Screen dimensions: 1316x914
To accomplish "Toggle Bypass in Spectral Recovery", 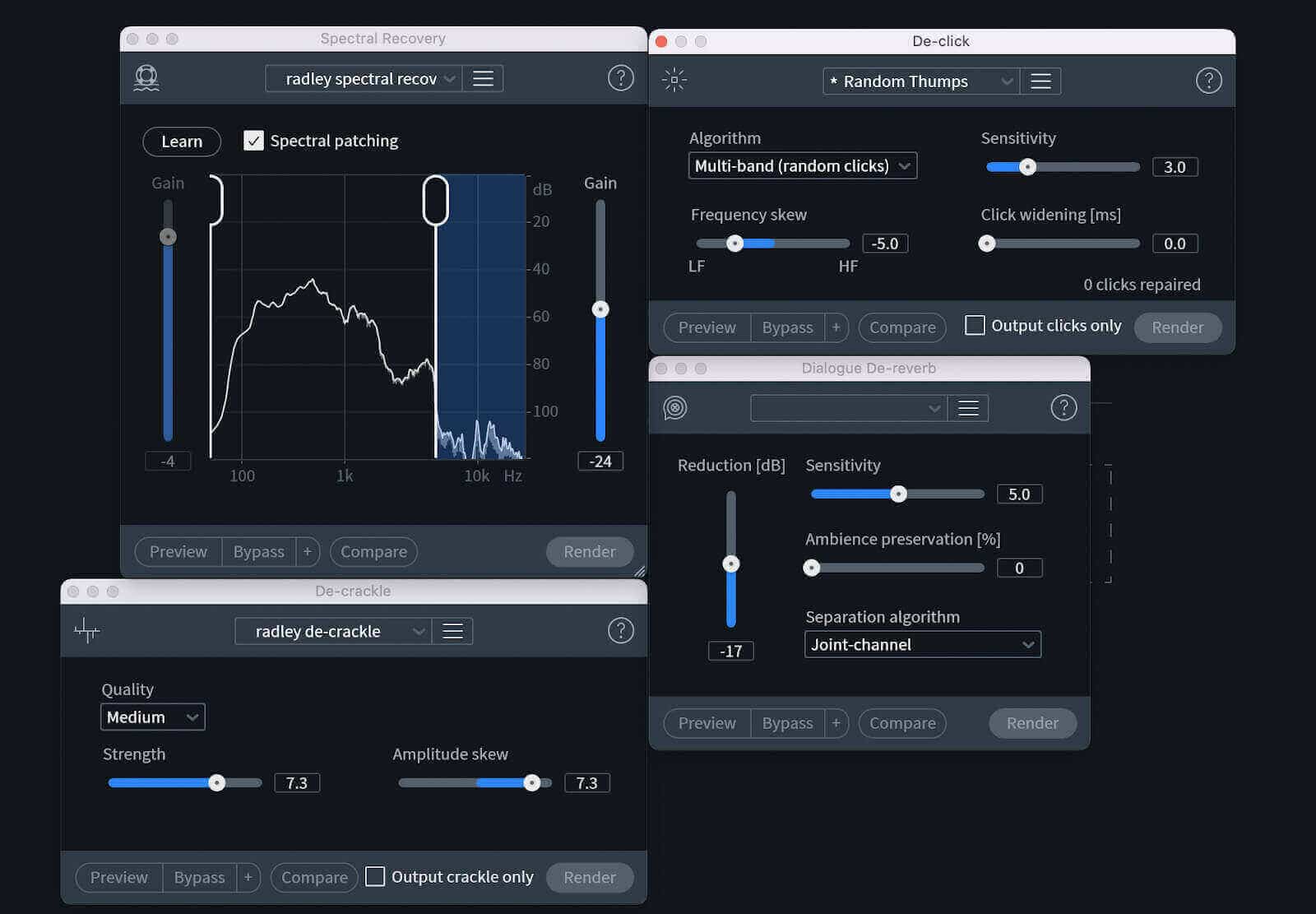I will tap(258, 551).
